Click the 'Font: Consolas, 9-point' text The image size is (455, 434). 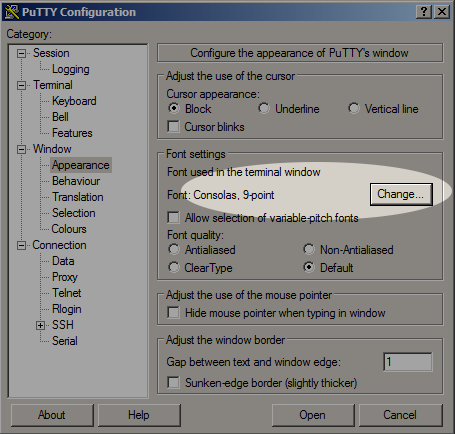[x=221, y=195]
